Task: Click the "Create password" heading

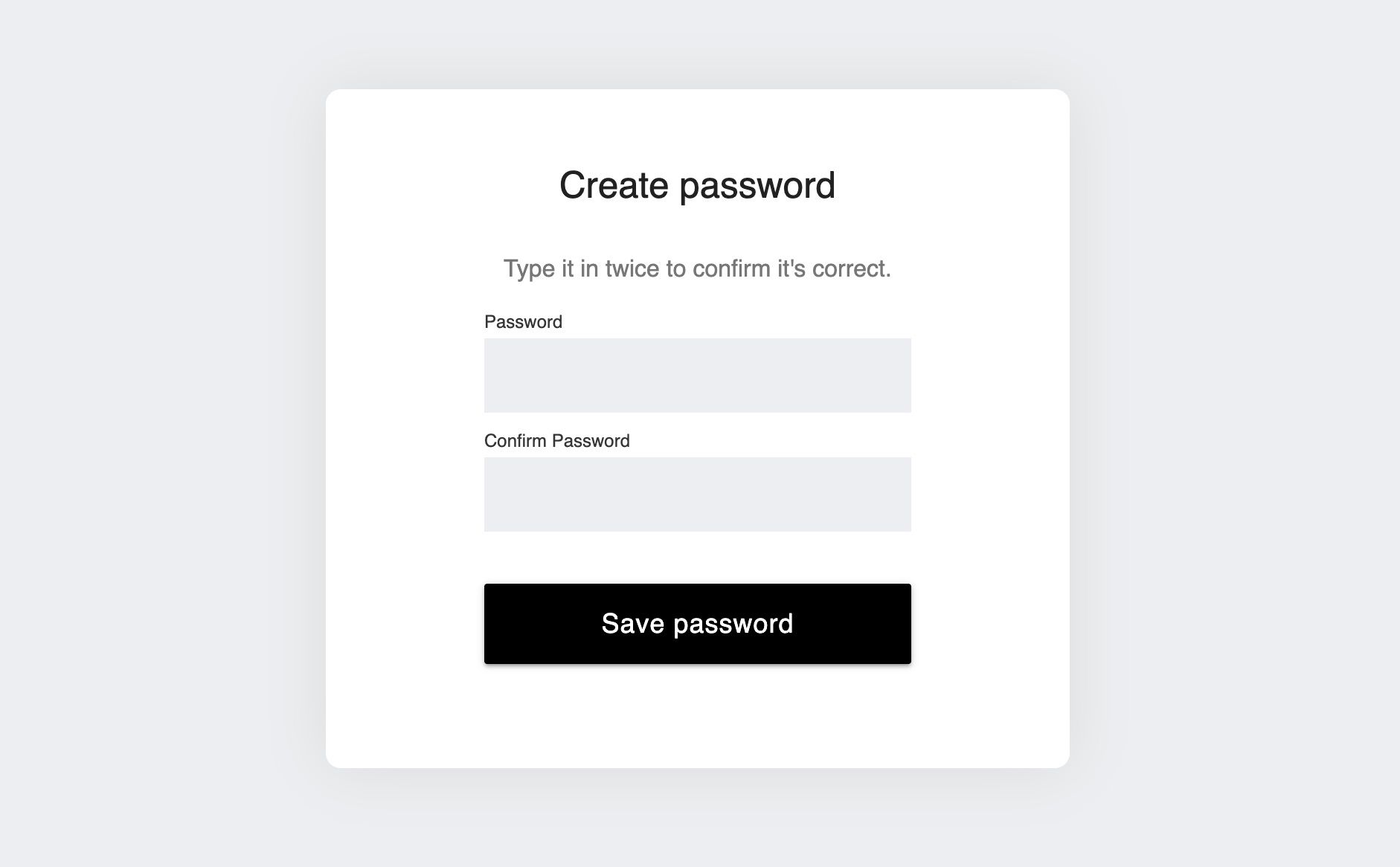Action: pyautogui.click(x=697, y=185)
